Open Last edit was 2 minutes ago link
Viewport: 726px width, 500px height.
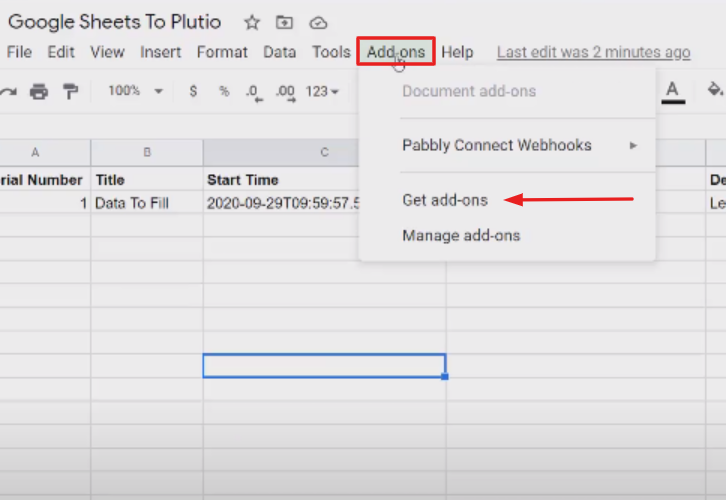pos(594,52)
